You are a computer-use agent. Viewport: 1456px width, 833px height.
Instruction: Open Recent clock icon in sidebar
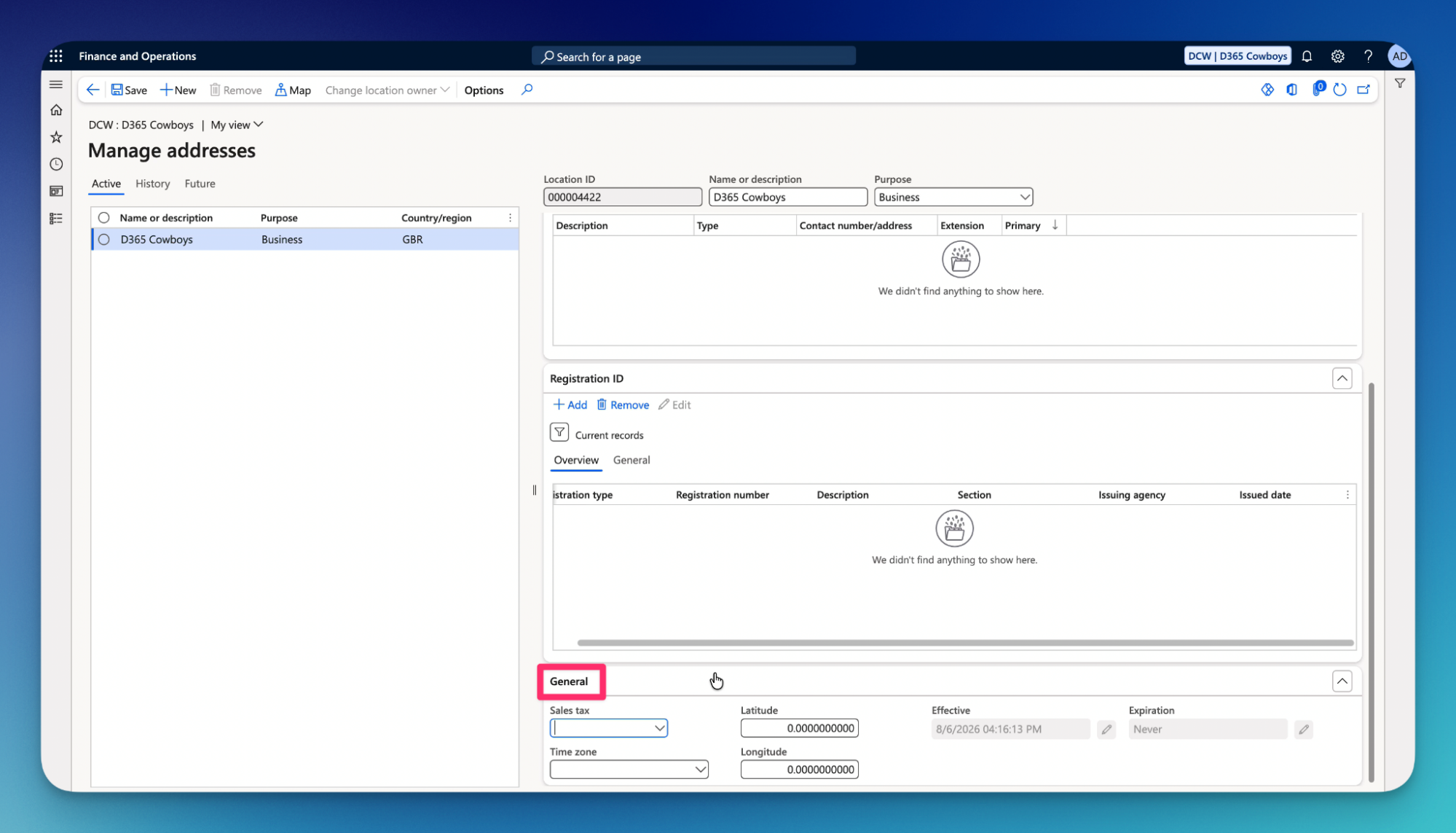point(56,164)
